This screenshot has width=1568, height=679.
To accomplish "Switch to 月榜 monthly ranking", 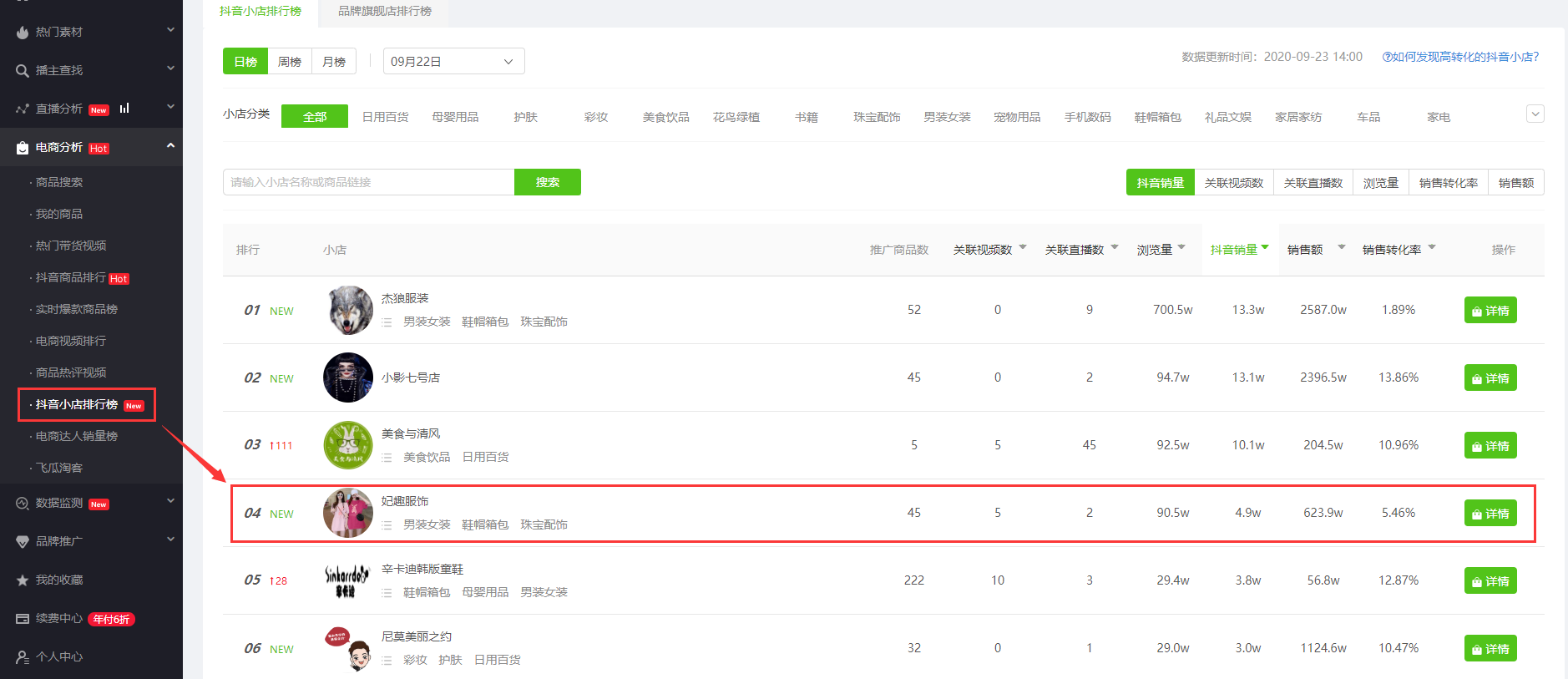I will tap(334, 61).
